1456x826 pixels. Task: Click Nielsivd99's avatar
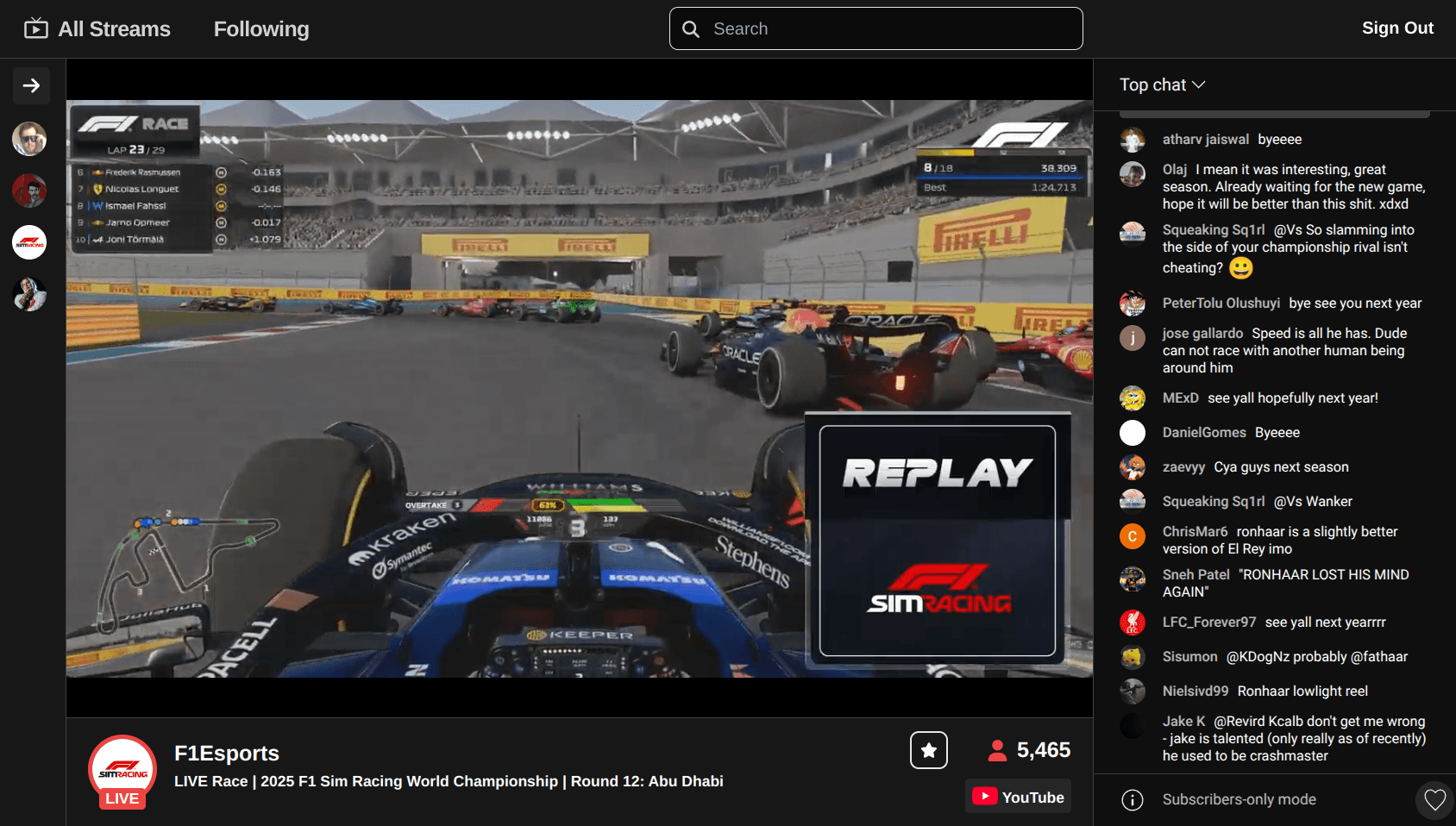click(1133, 691)
